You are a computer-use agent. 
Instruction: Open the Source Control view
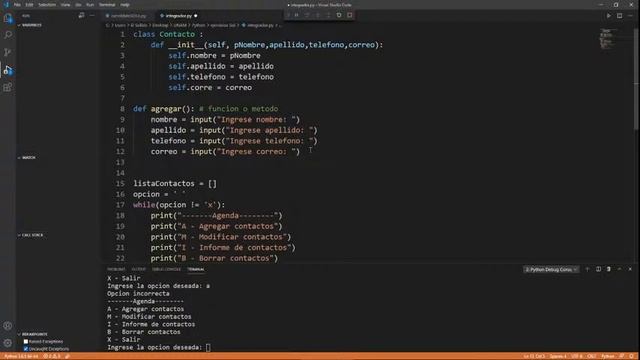8,52
